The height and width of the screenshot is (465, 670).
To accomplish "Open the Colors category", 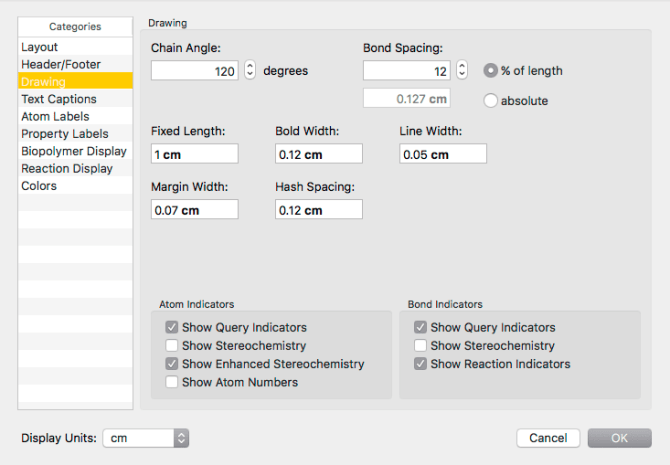I will click(x=39, y=186).
